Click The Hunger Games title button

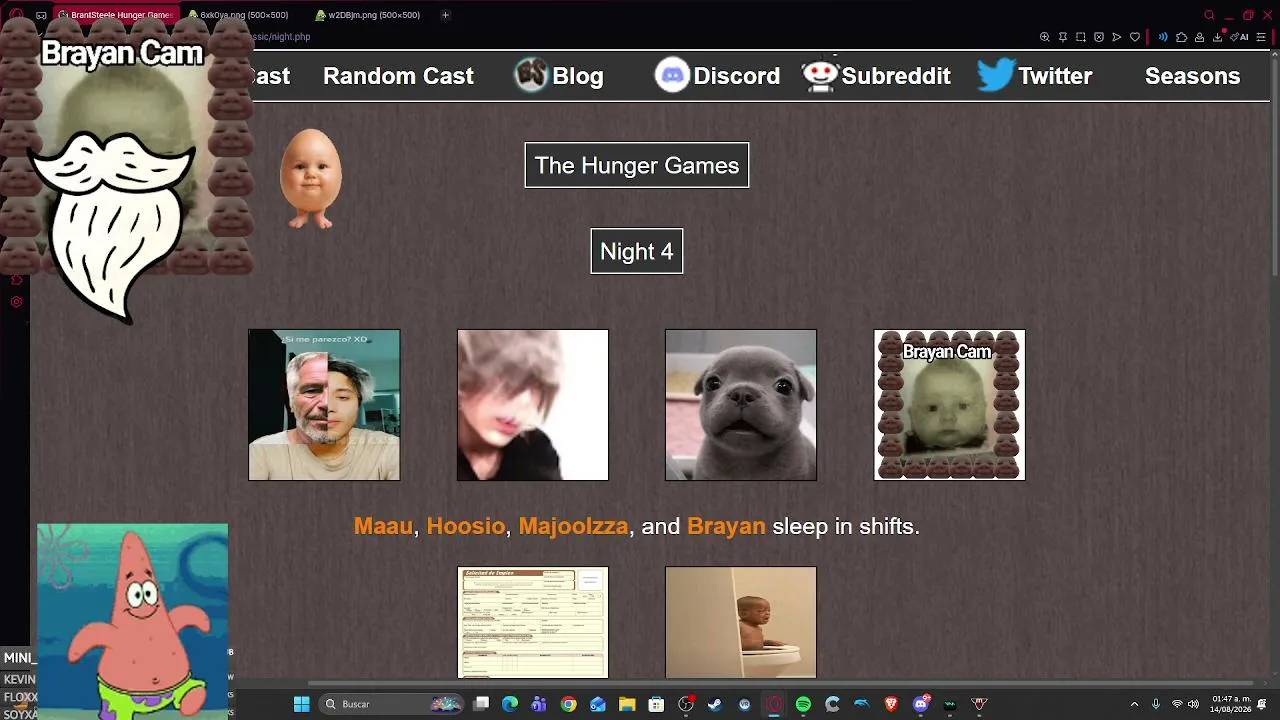point(637,165)
